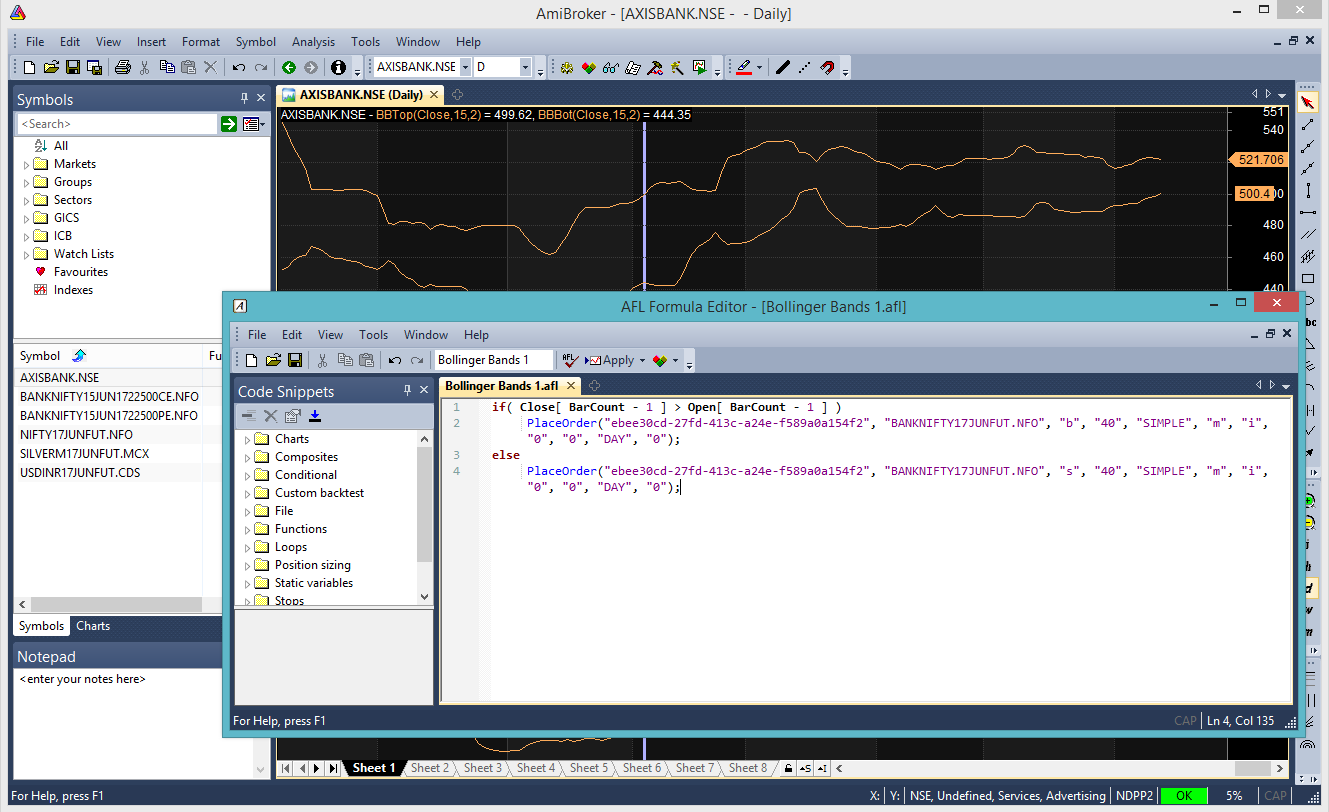Open the Symbol menu in AmiBroker

point(256,42)
